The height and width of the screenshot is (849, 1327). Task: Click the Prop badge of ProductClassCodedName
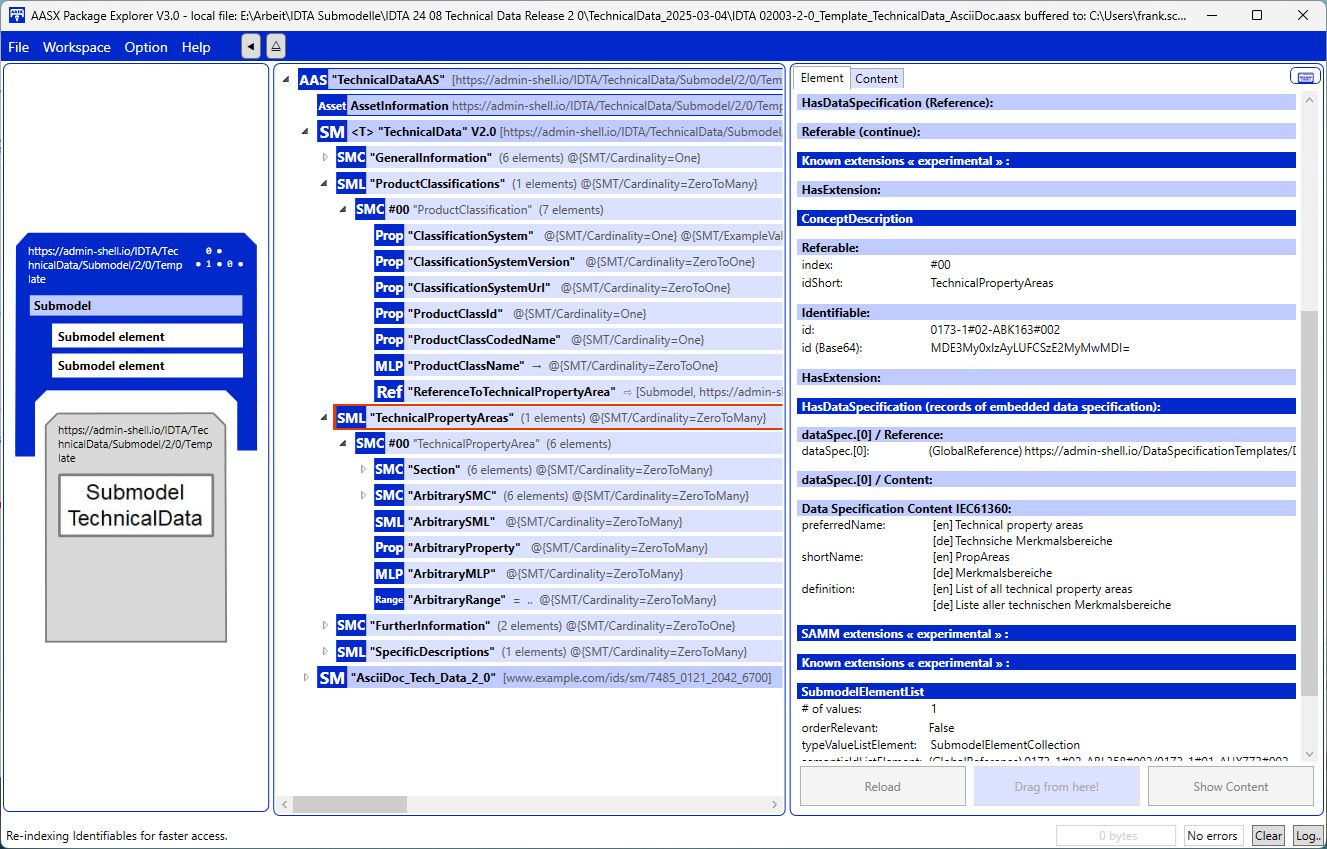[x=389, y=340]
